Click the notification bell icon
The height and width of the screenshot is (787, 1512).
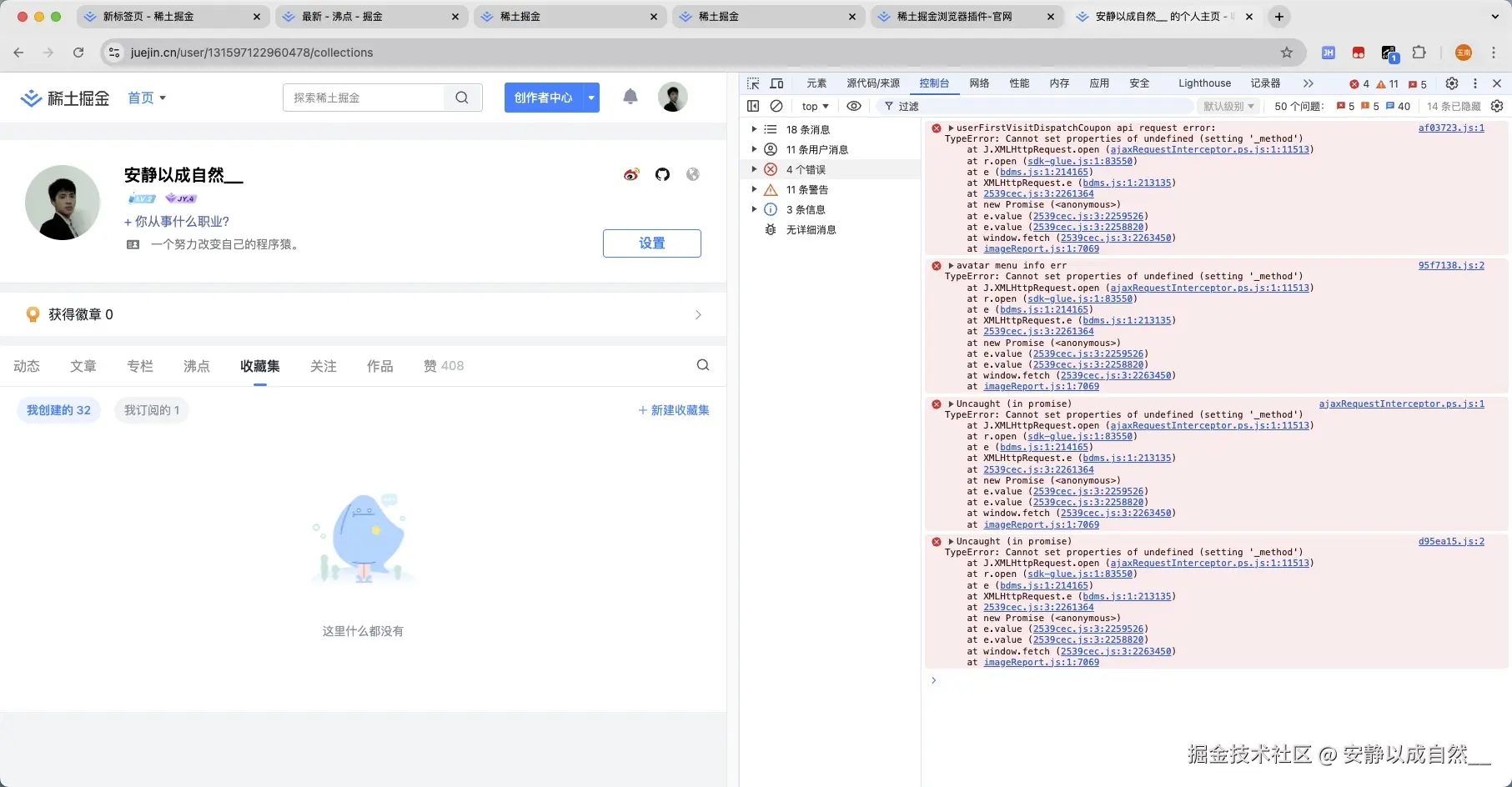[x=630, y=97]
